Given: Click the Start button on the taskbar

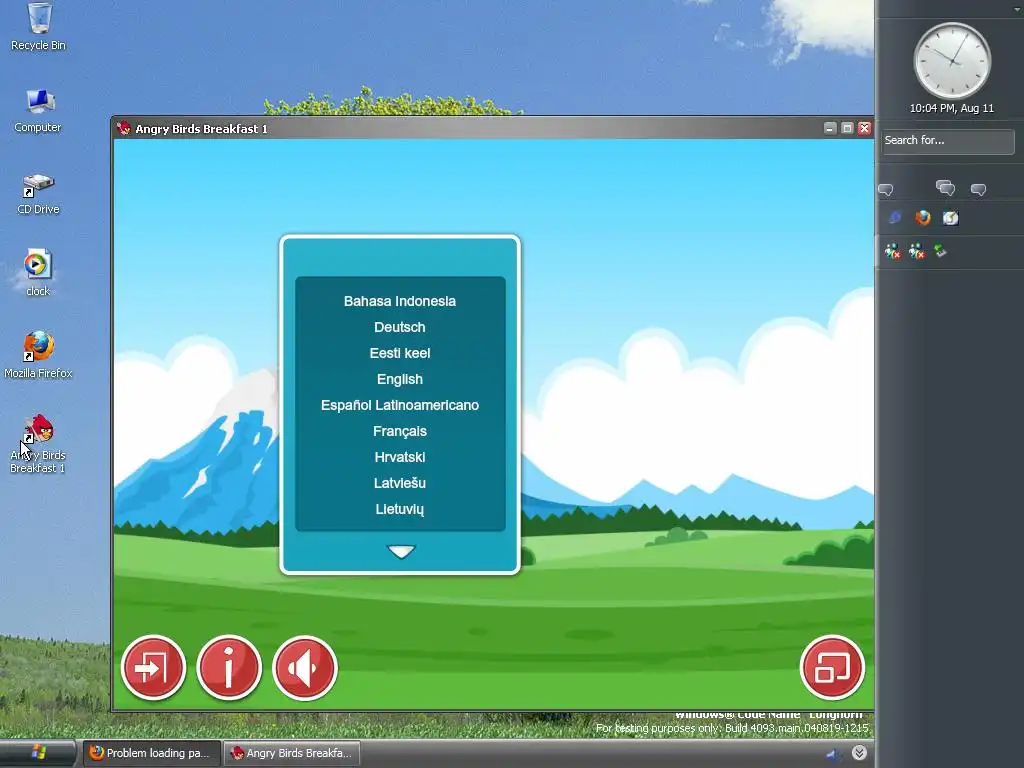Looking at the screenshot, I should tap(38, 753).
